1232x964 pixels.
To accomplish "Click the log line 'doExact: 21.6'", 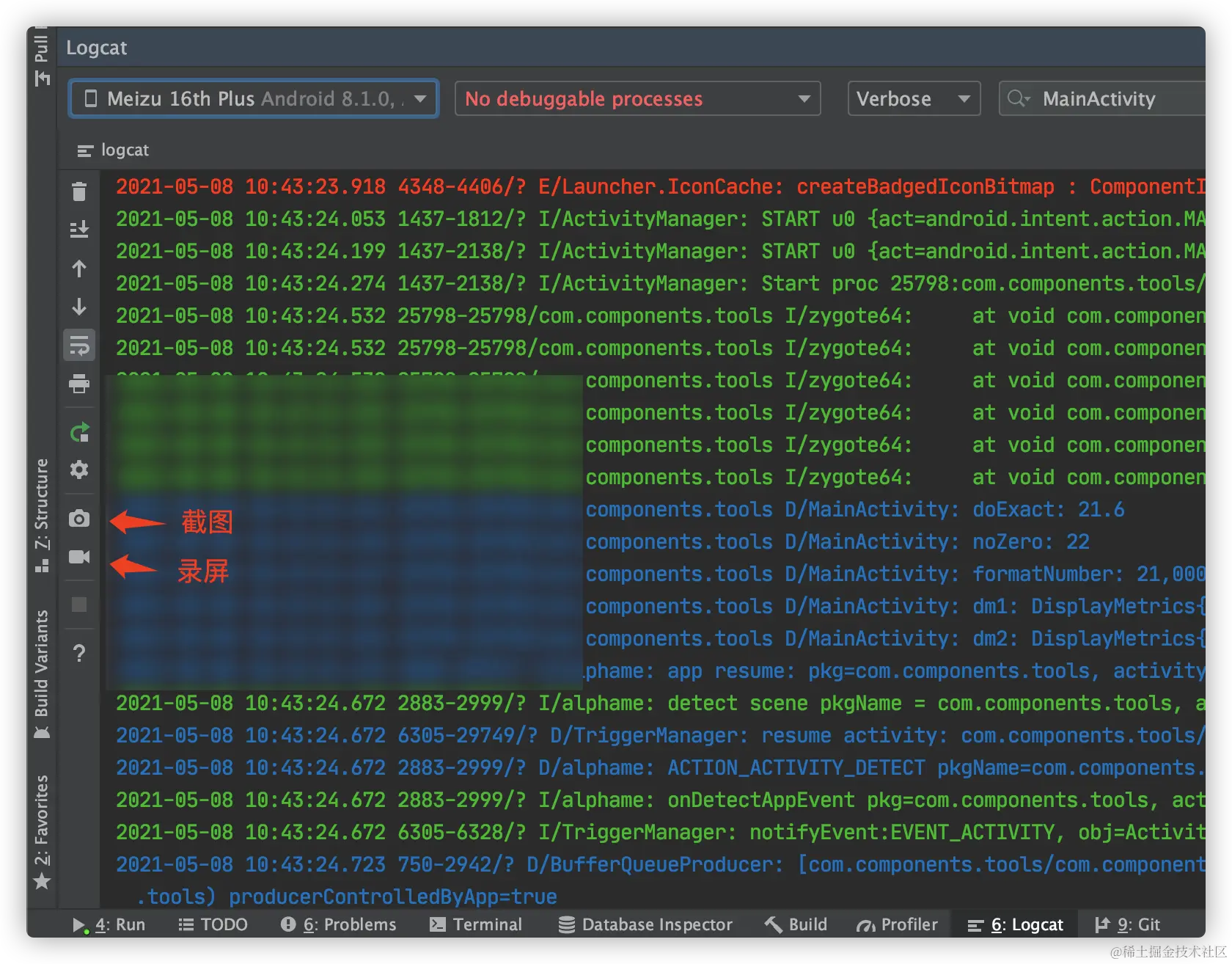I will tap(855, 509).
